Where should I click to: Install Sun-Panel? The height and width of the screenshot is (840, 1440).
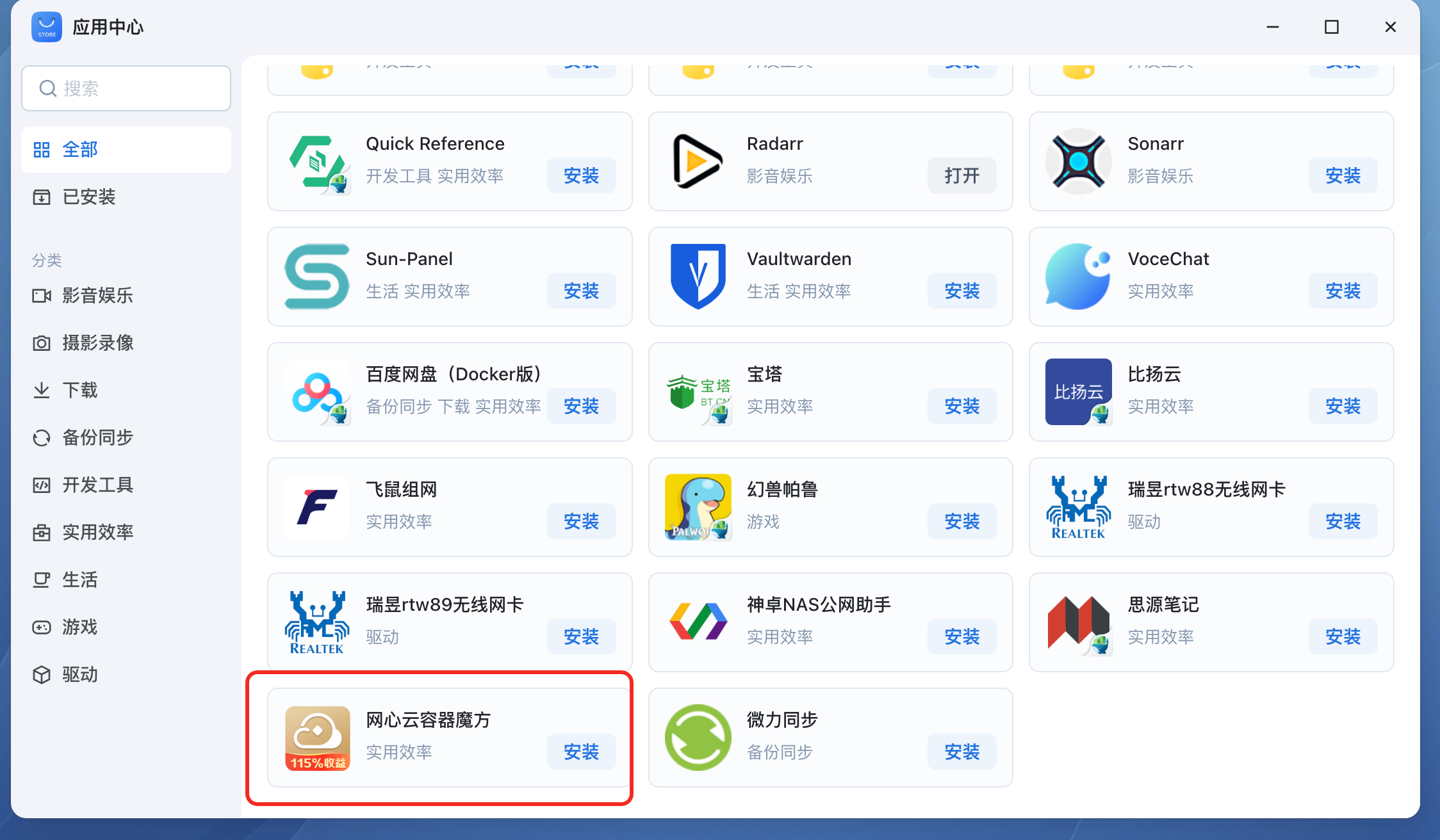coord(581,291)
